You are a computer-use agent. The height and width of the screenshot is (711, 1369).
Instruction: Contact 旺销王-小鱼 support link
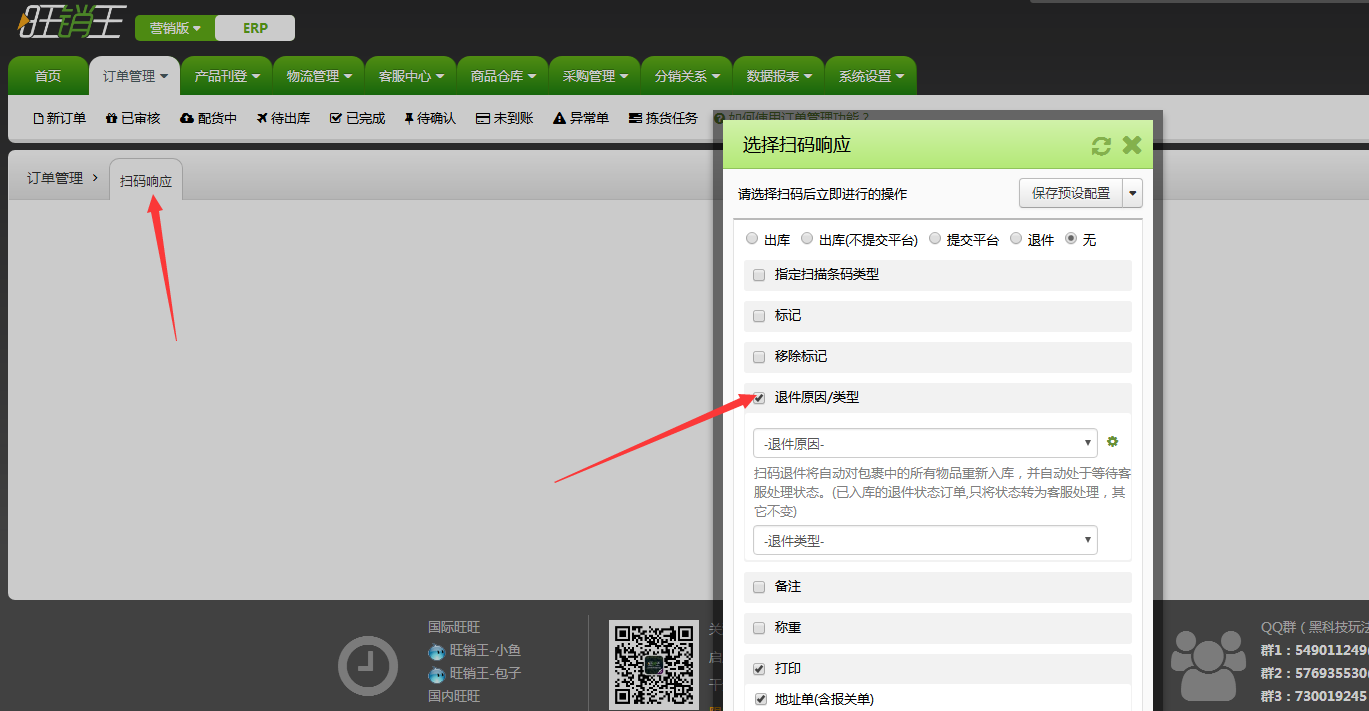coord(485,651)
